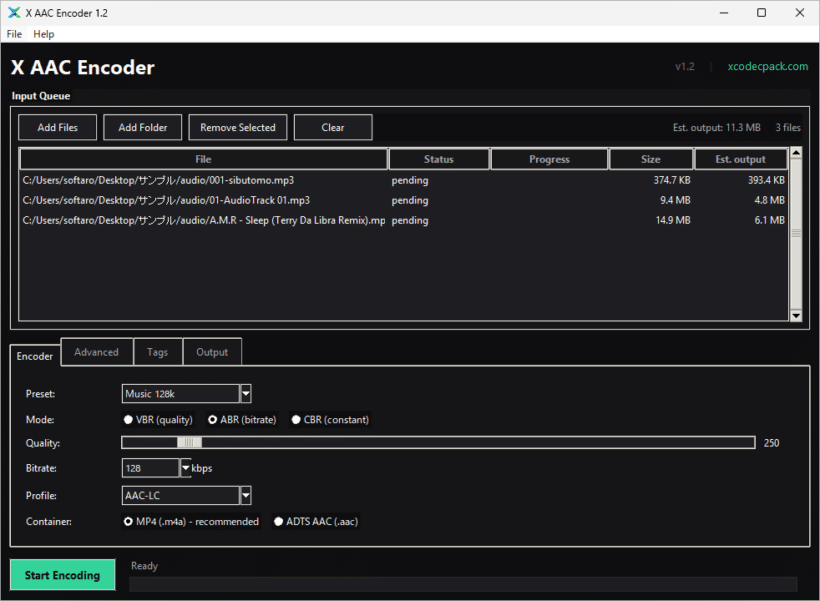
Task: Click the AAC-LC profile field
Action: tap(180, 495)
